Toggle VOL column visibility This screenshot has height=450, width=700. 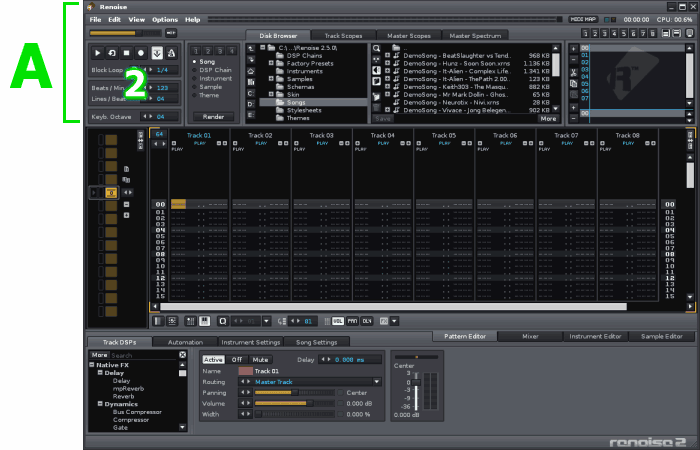(338, 321)
